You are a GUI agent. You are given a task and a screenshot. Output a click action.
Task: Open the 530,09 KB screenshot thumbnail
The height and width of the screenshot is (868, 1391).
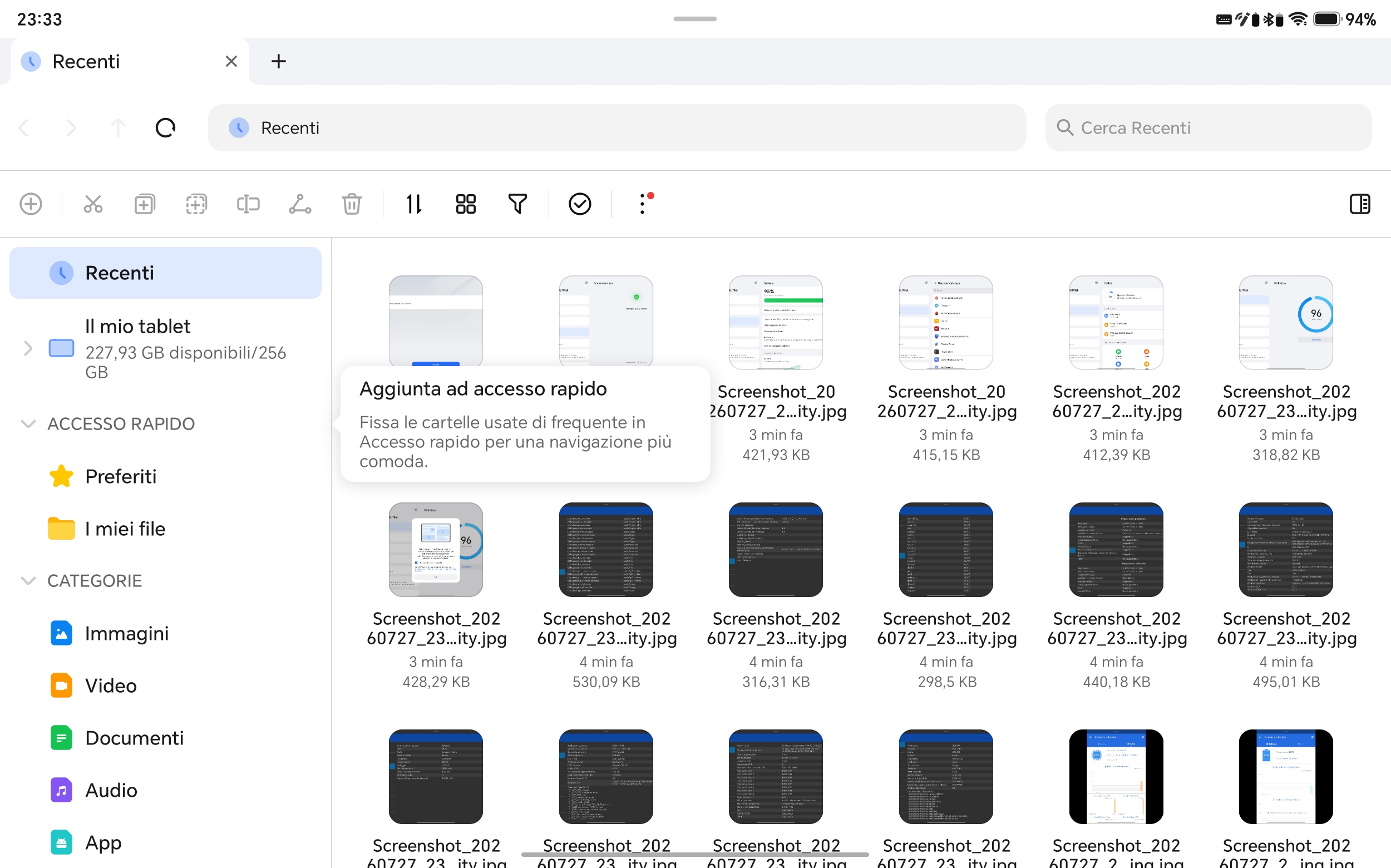coord(606,549)
